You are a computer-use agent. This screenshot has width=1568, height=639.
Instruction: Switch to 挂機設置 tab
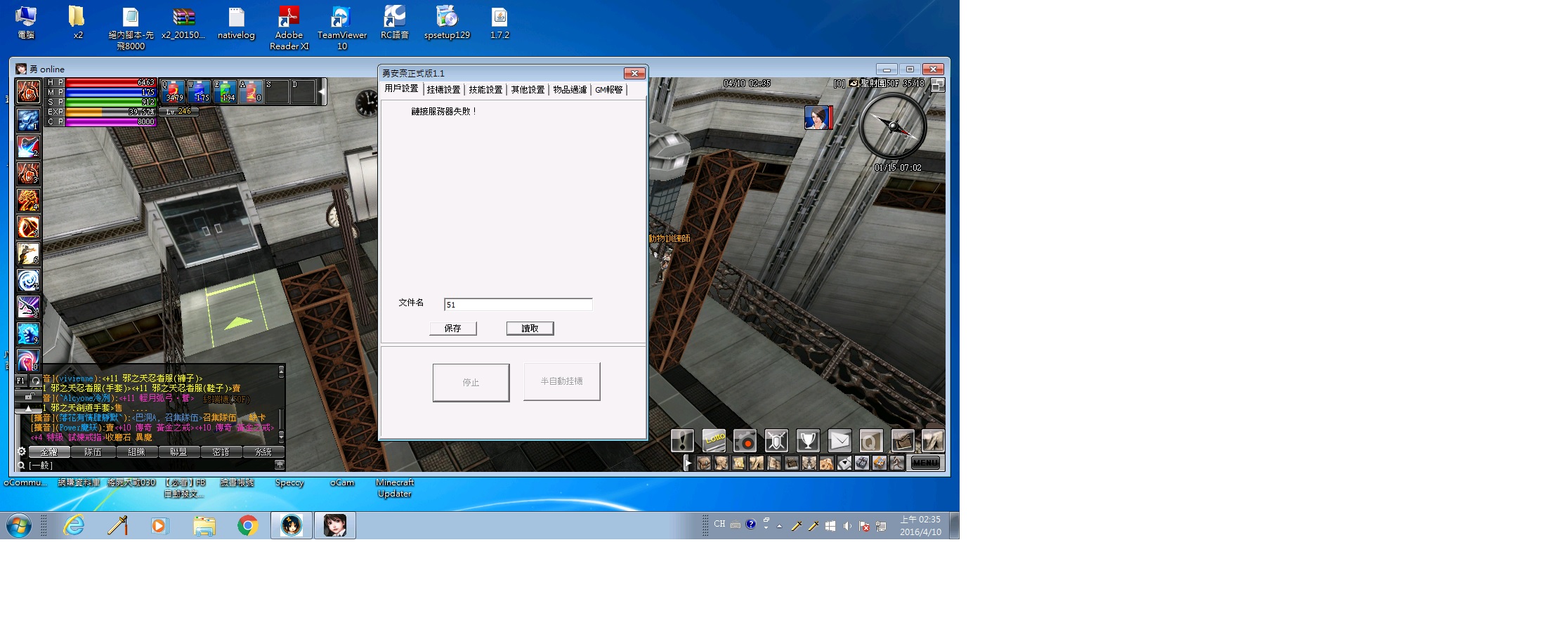(443, 90)
